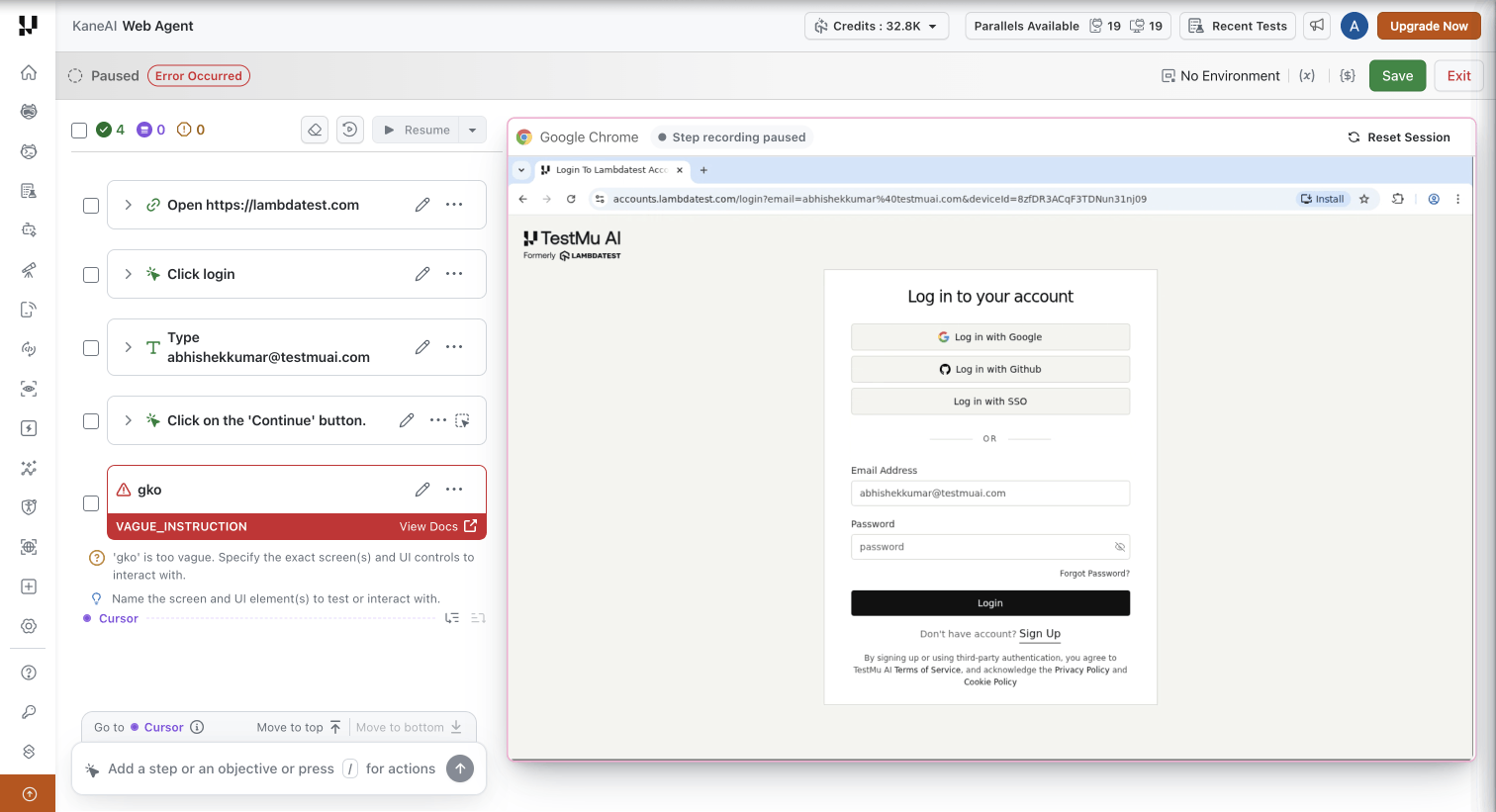
Task: Check the 'Click on the Continue button' step checkbox
Action: pyautogui.click(x=91, y=421)
